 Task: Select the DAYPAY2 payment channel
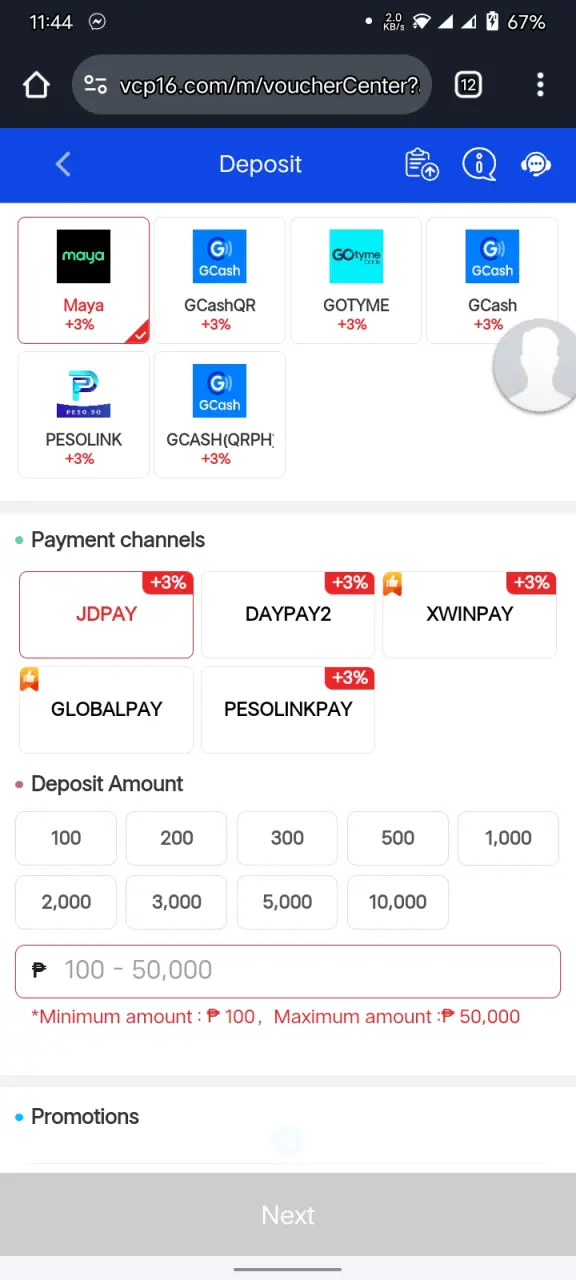pyautogui.click(x=288, y=614)
